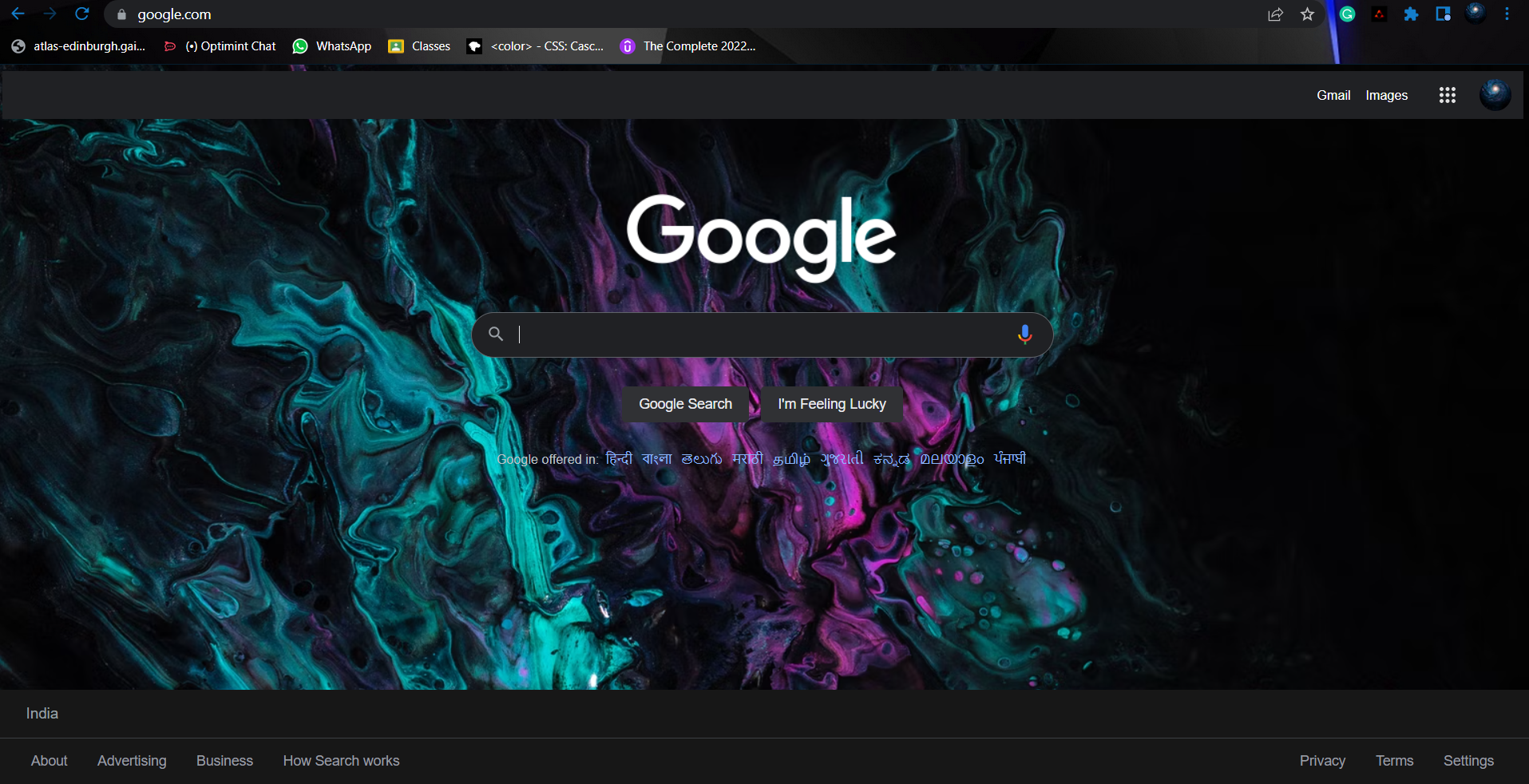Share this page using the share icon
This screenshot has height=784, width=1529.
[1275, 14]
